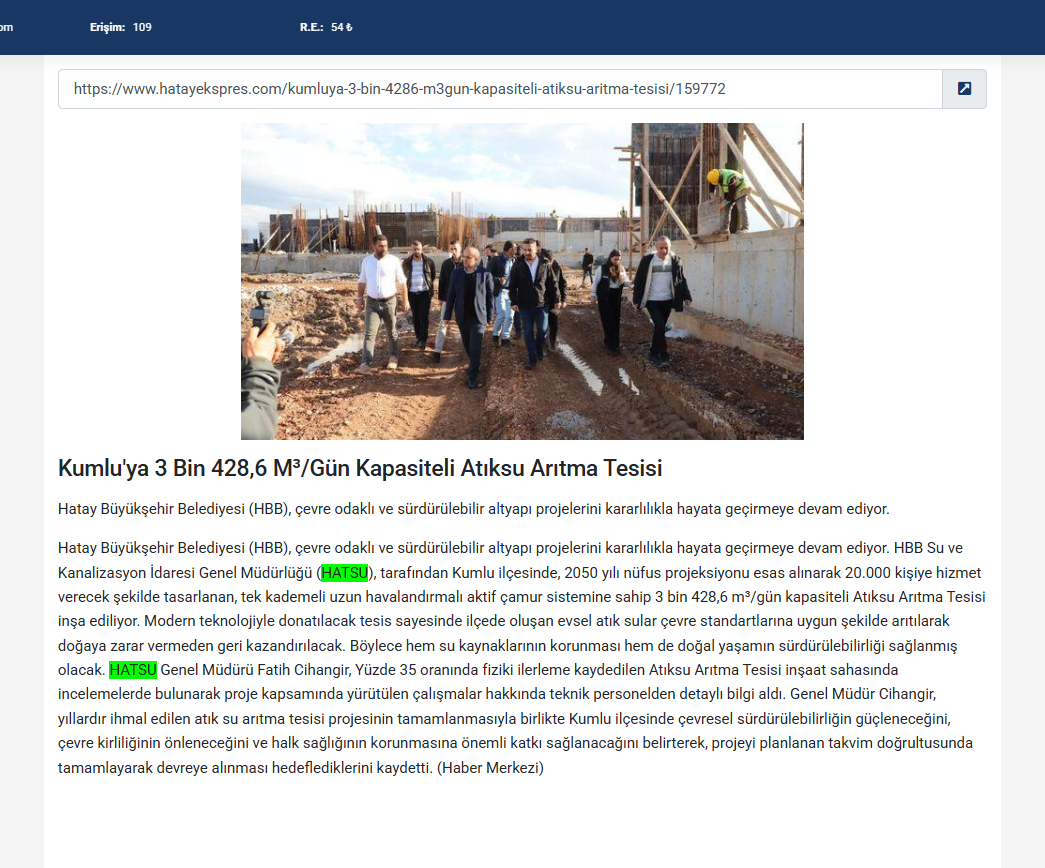Click the short summary paragraph under the headline
Screen dimensions: 1045x868
473,509
